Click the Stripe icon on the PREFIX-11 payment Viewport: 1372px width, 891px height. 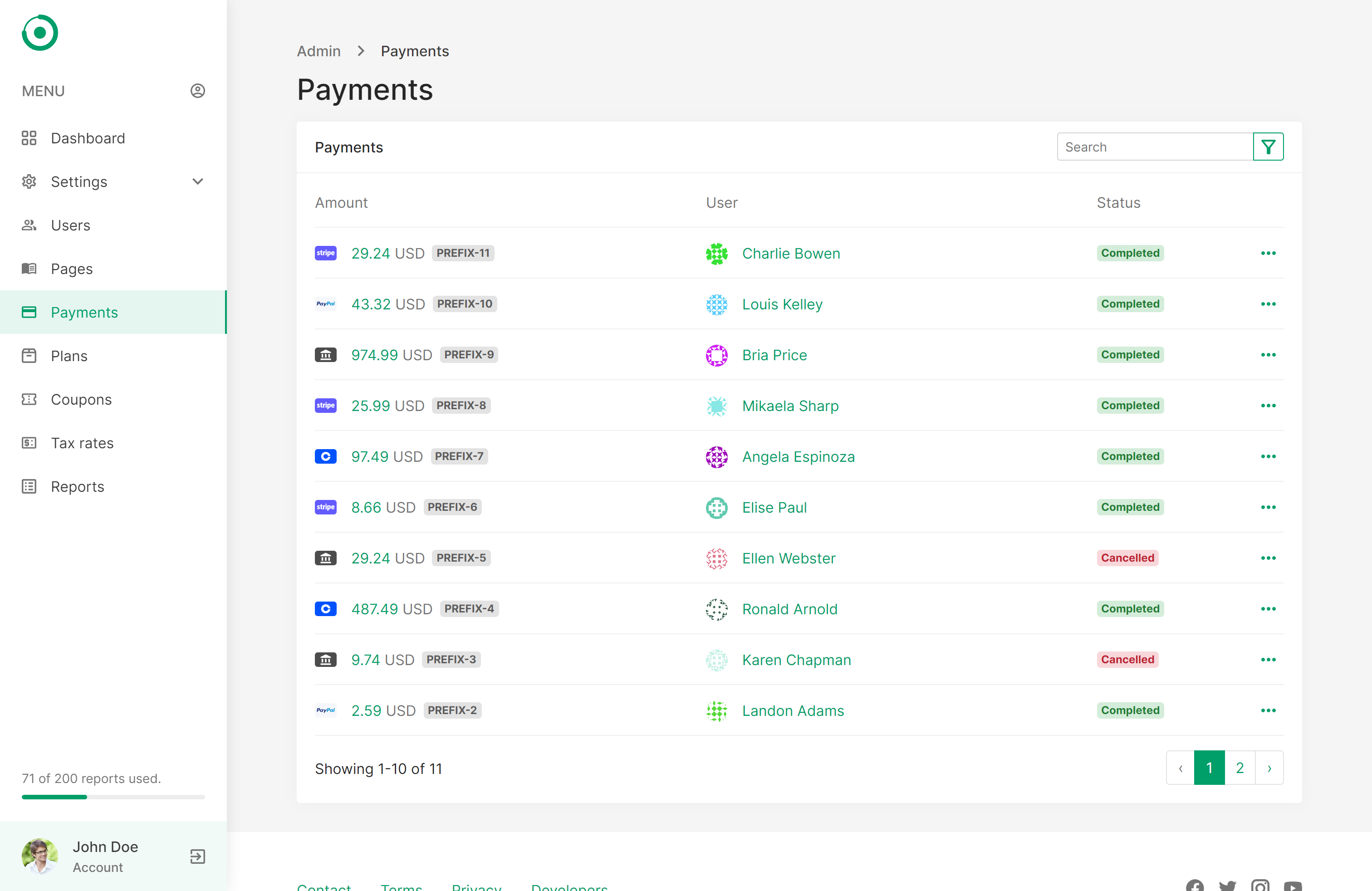326,254
